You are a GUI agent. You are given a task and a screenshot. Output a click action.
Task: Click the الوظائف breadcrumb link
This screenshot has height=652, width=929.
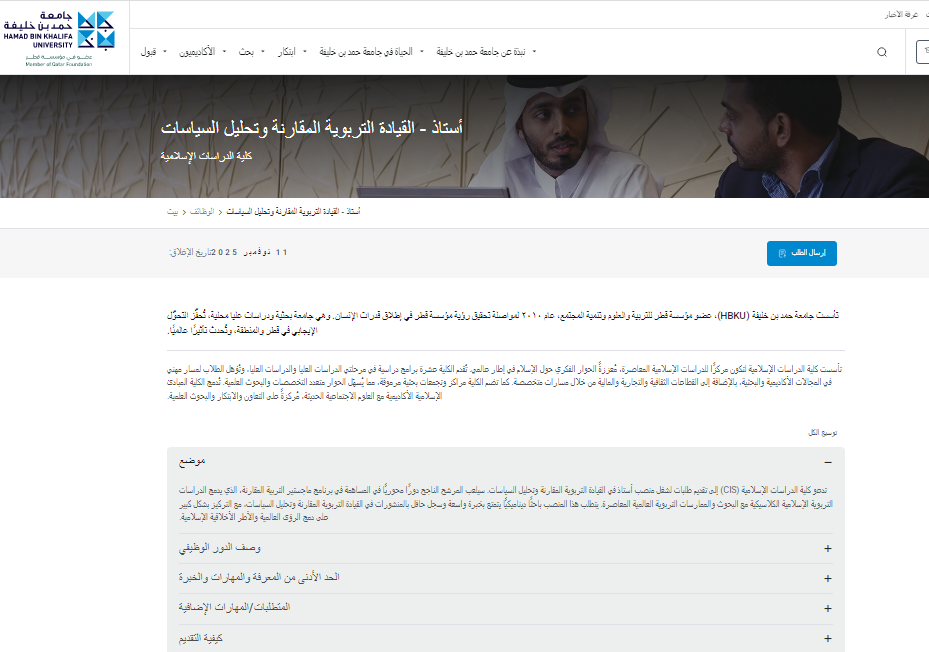[203, 212]
